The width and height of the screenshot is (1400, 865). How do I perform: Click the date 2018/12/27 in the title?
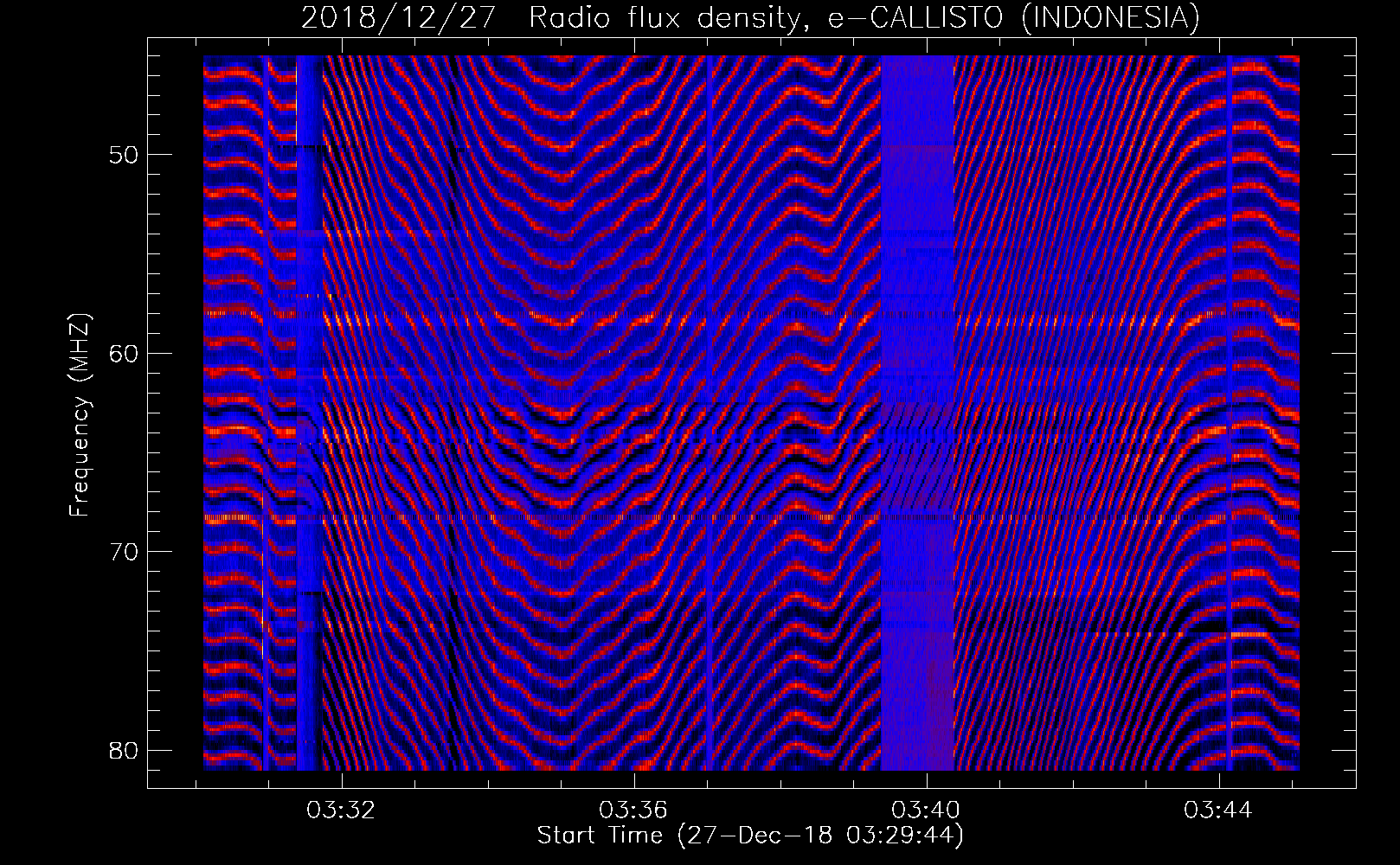tap(399, 18)
